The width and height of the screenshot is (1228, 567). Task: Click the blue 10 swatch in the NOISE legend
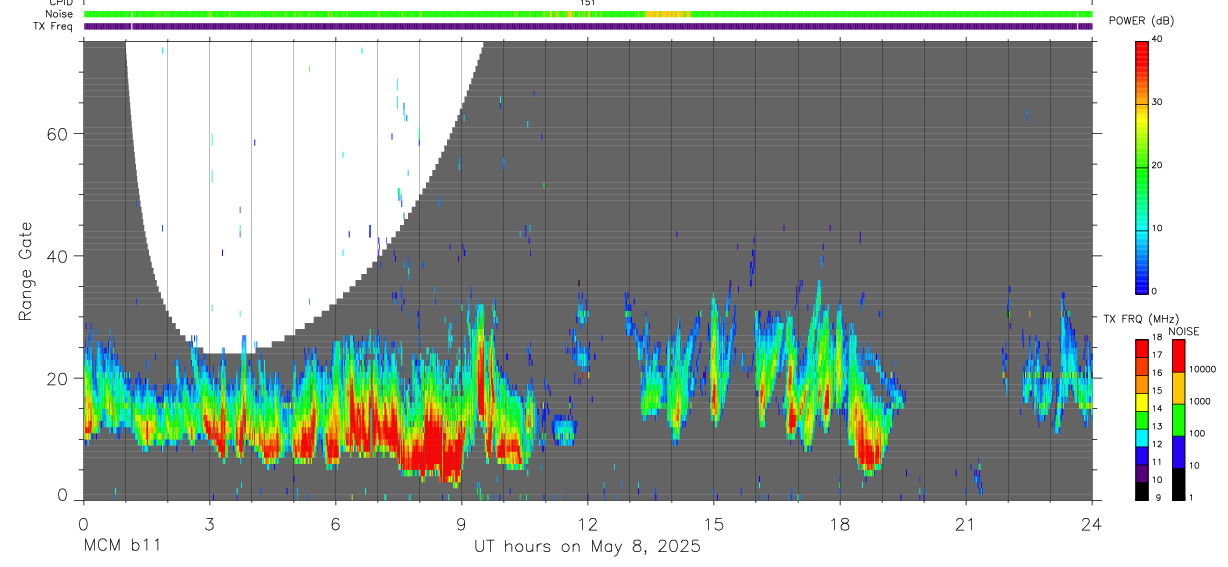point(1178,451)
